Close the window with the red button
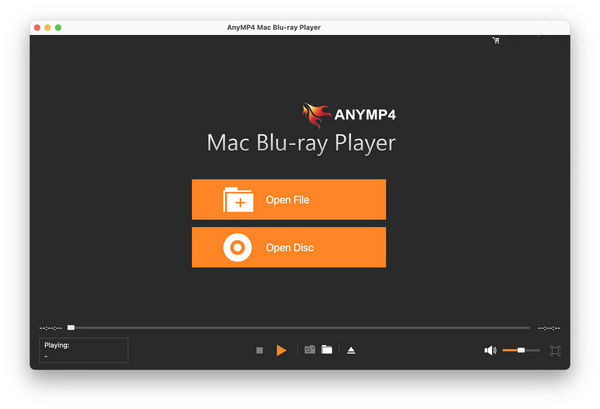This screenshot has height=409, width=600. (37, 28)
